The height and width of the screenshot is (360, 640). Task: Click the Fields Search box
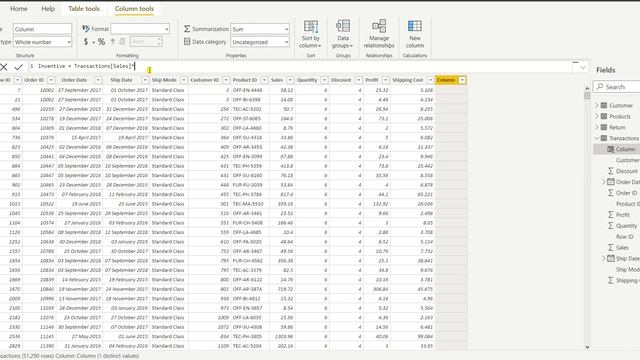(617, 87)
